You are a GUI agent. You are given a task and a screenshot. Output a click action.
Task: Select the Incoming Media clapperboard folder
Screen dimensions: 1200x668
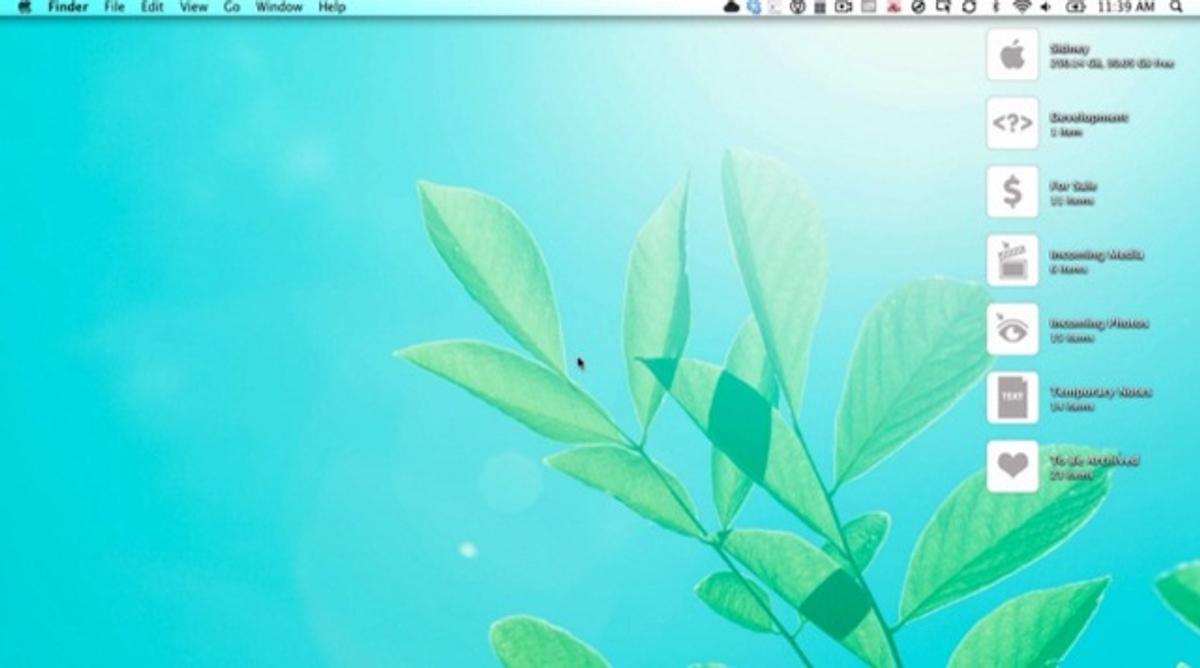[1012, 261]
